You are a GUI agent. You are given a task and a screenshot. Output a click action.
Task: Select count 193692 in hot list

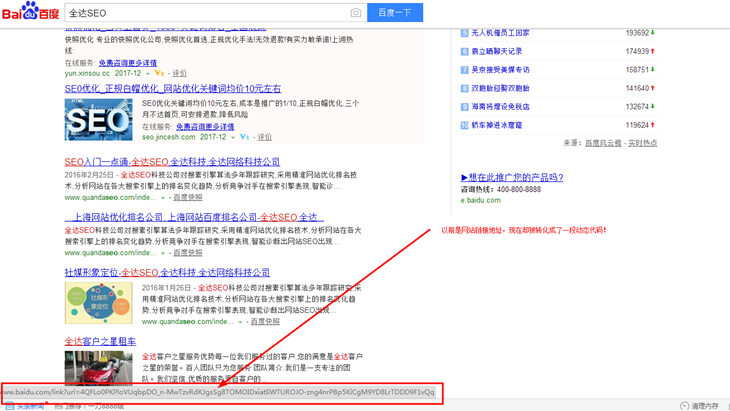click(x=637, y=33)
